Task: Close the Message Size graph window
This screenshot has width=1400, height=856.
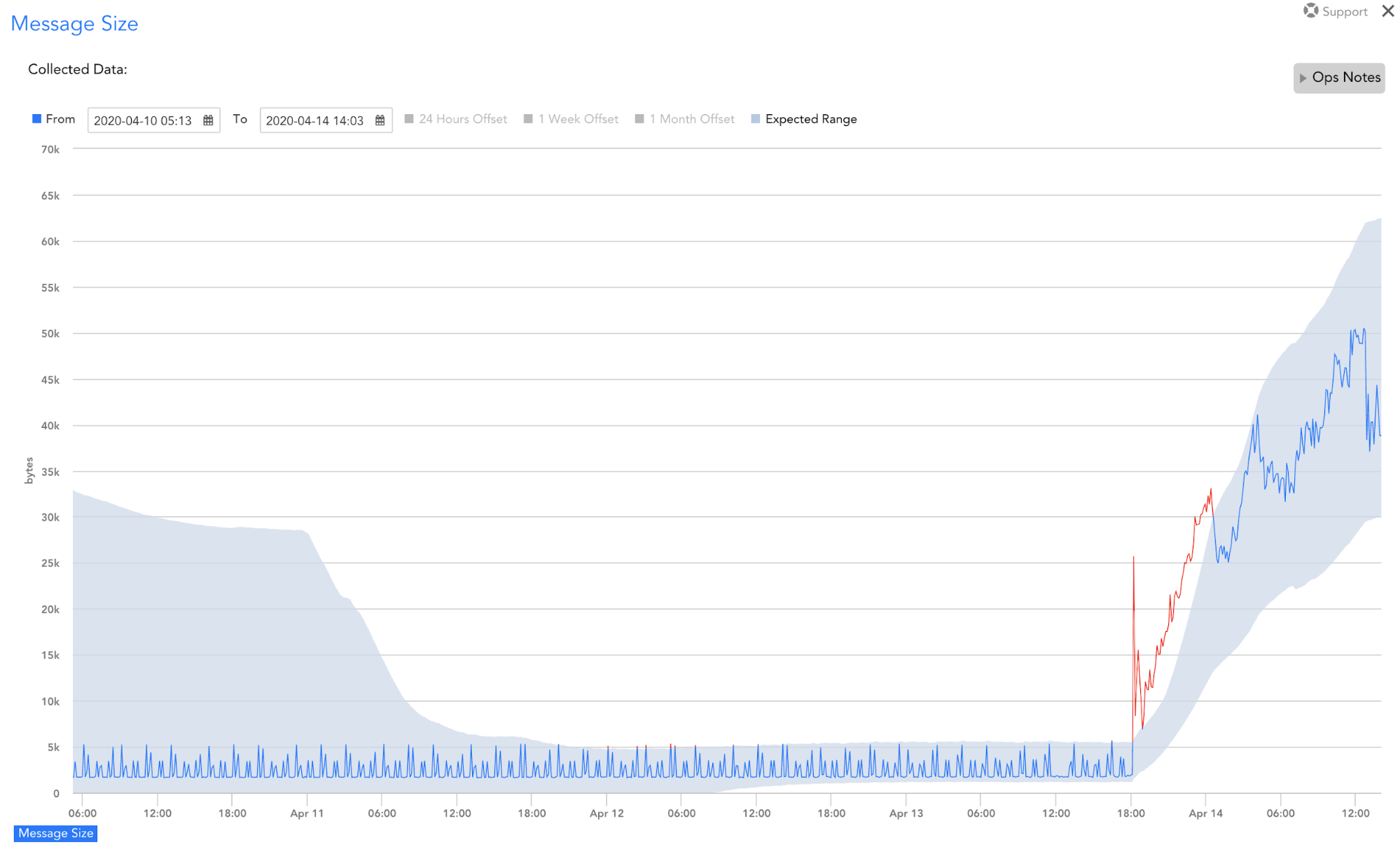Action: (1387, 11)
